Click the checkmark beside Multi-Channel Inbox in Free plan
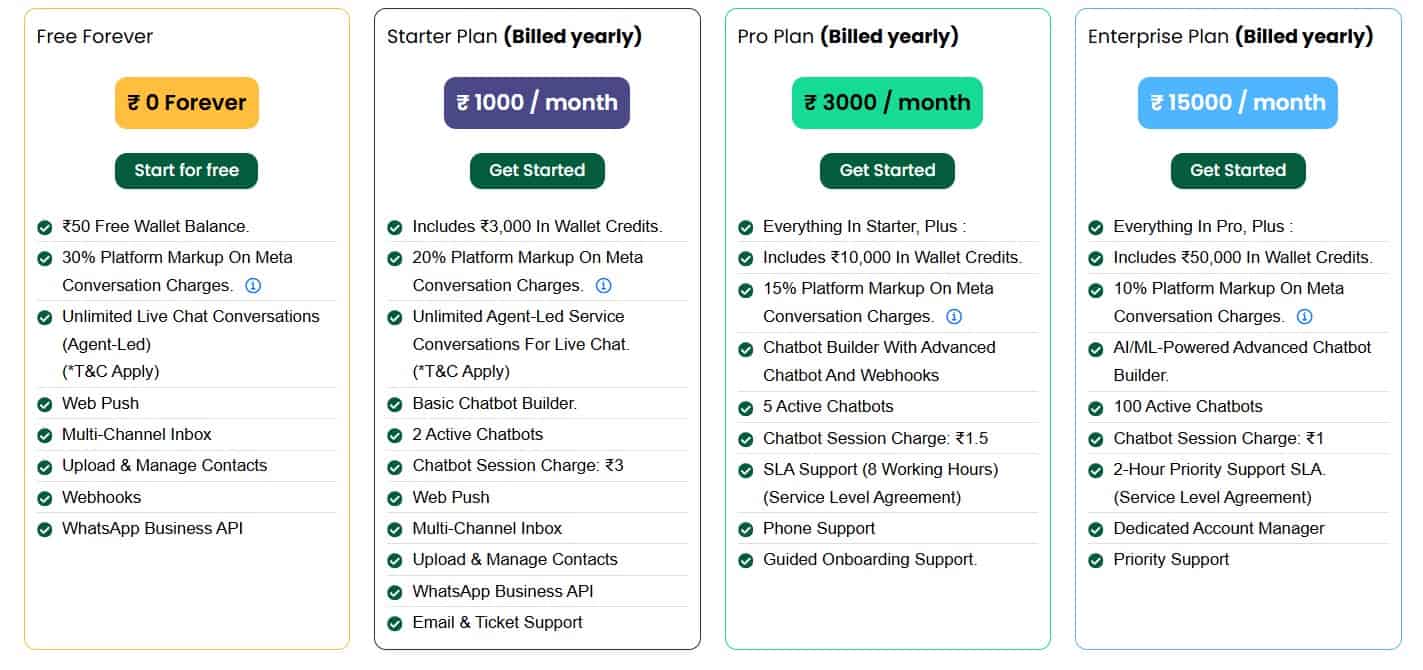The width and height of the screenshot is (1423, 670). click(x=44, y=434)
